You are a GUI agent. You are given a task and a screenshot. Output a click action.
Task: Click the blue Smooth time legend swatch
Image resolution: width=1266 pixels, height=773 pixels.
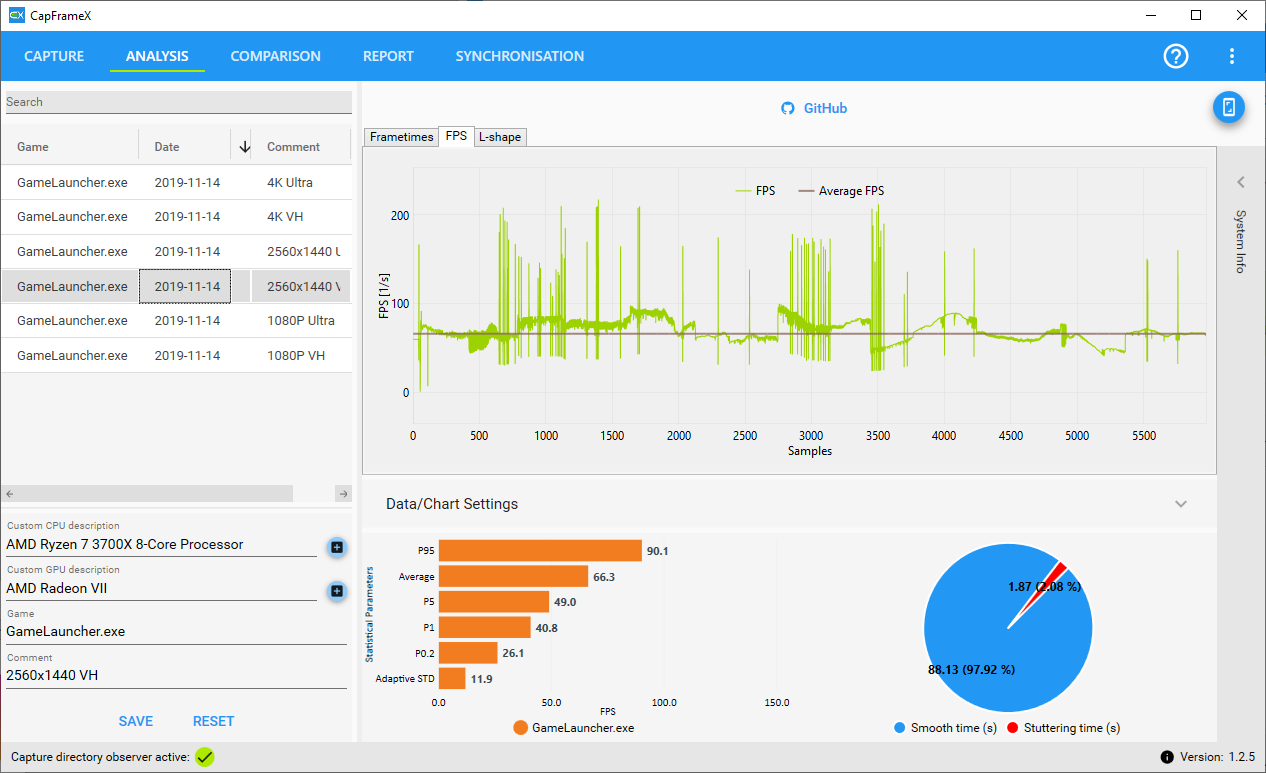[899, 728]
